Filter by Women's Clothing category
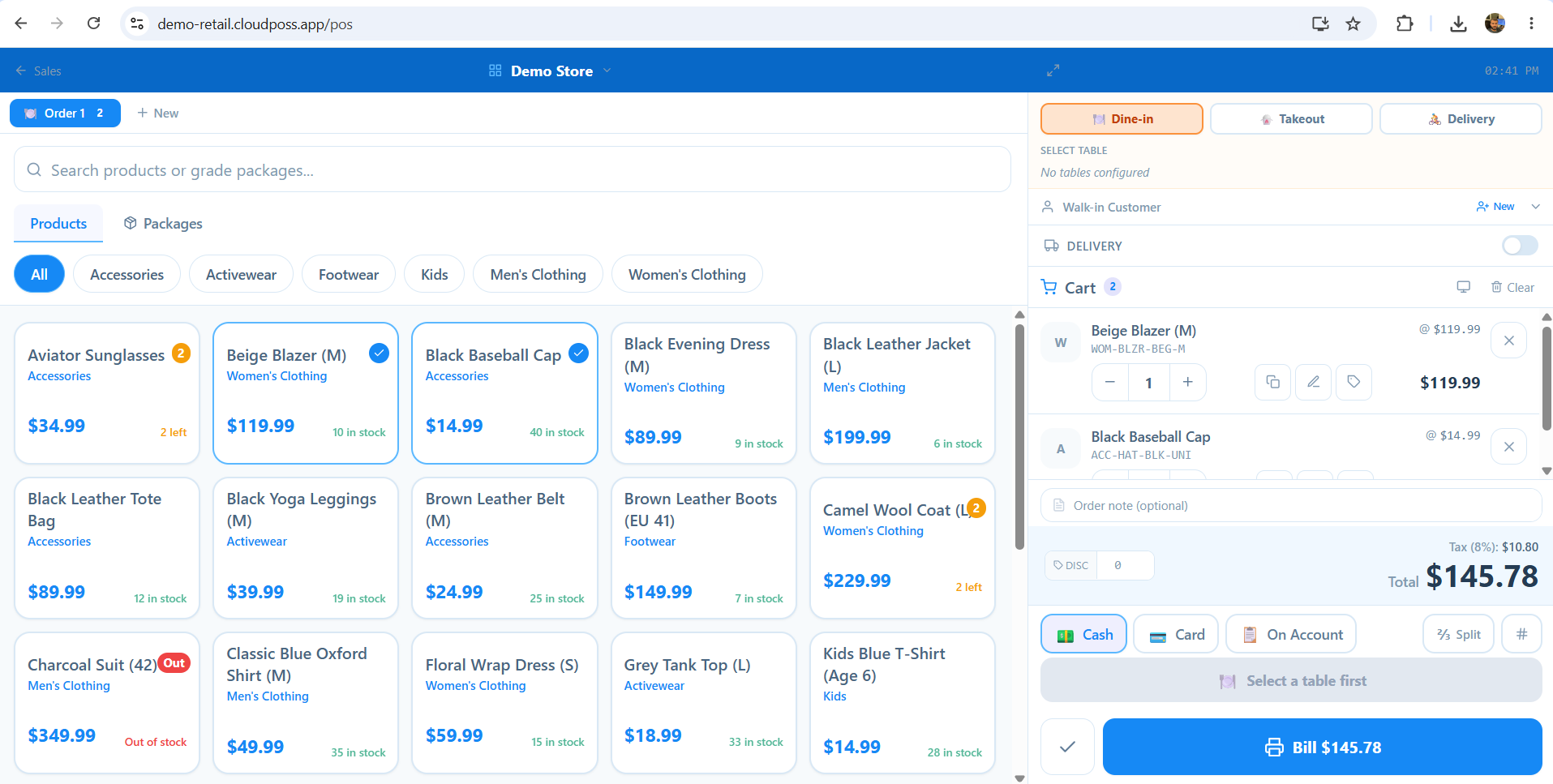Viewport: 1553px width, 784px height. (x=687, y=274)
